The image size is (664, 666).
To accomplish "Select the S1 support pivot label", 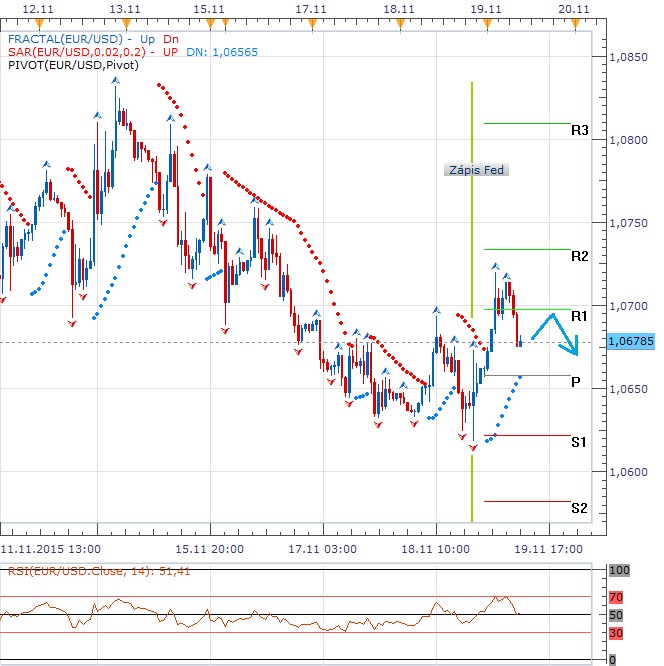I will coord(580,442).
